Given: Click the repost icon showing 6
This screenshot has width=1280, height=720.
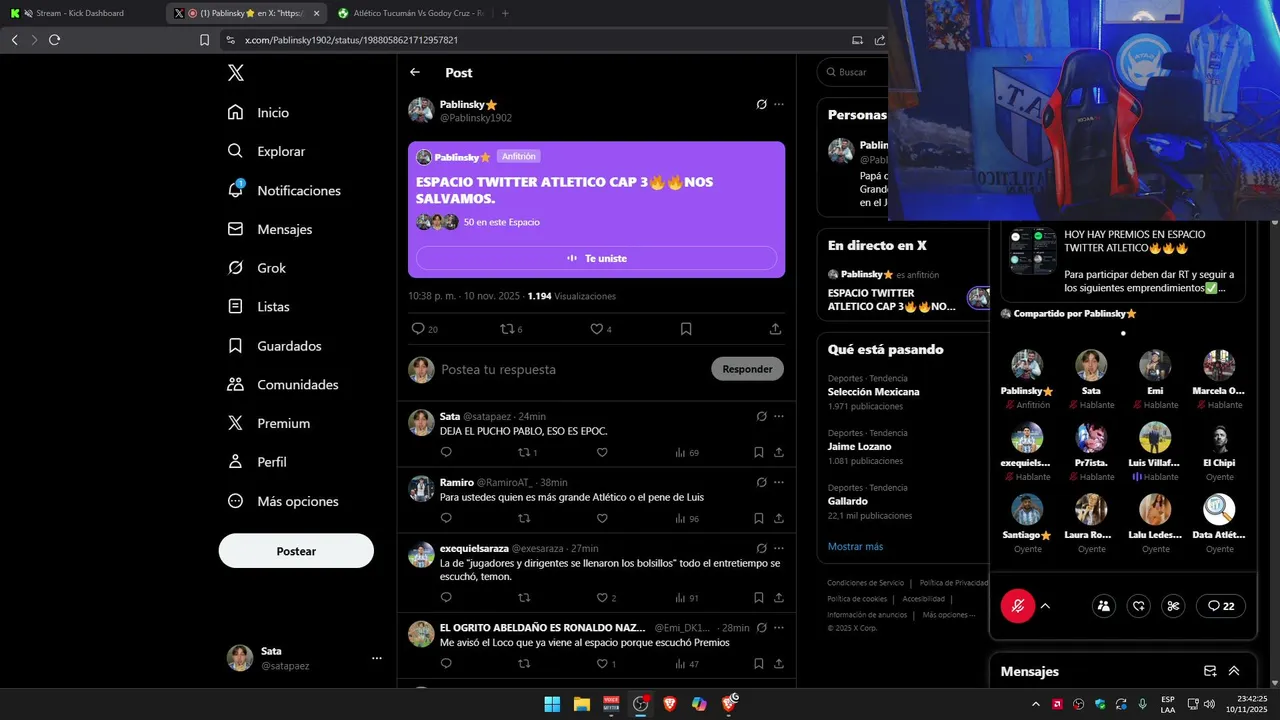Looking at the screenshot, I should click(x=507, y=328).
